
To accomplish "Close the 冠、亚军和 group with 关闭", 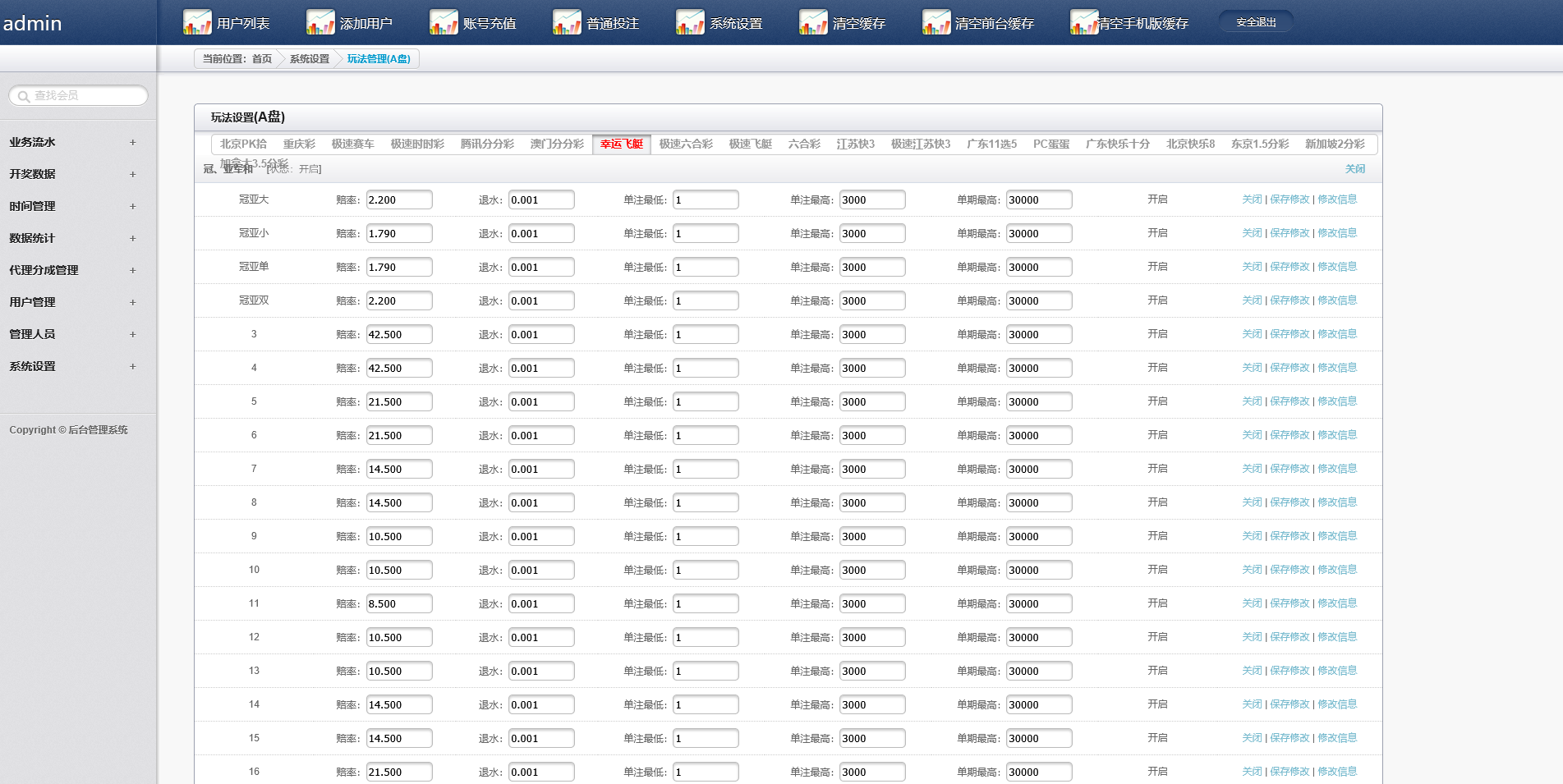I will click(x=1354, y=169).
